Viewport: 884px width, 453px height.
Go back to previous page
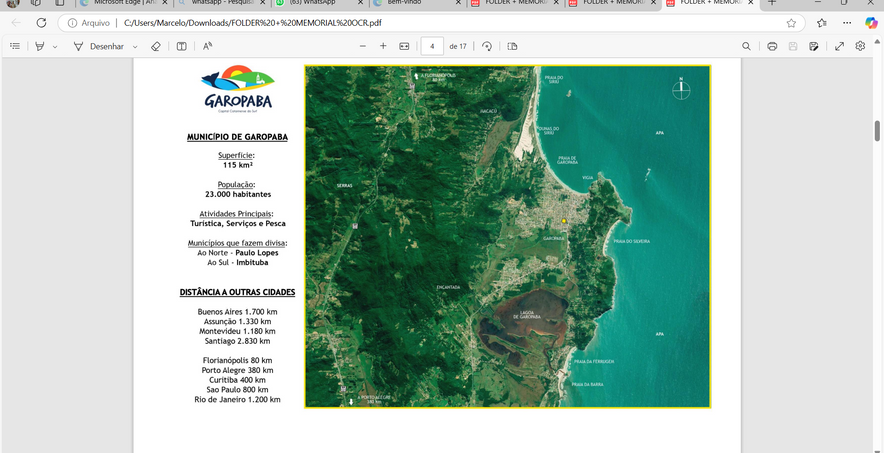(16, 23)
